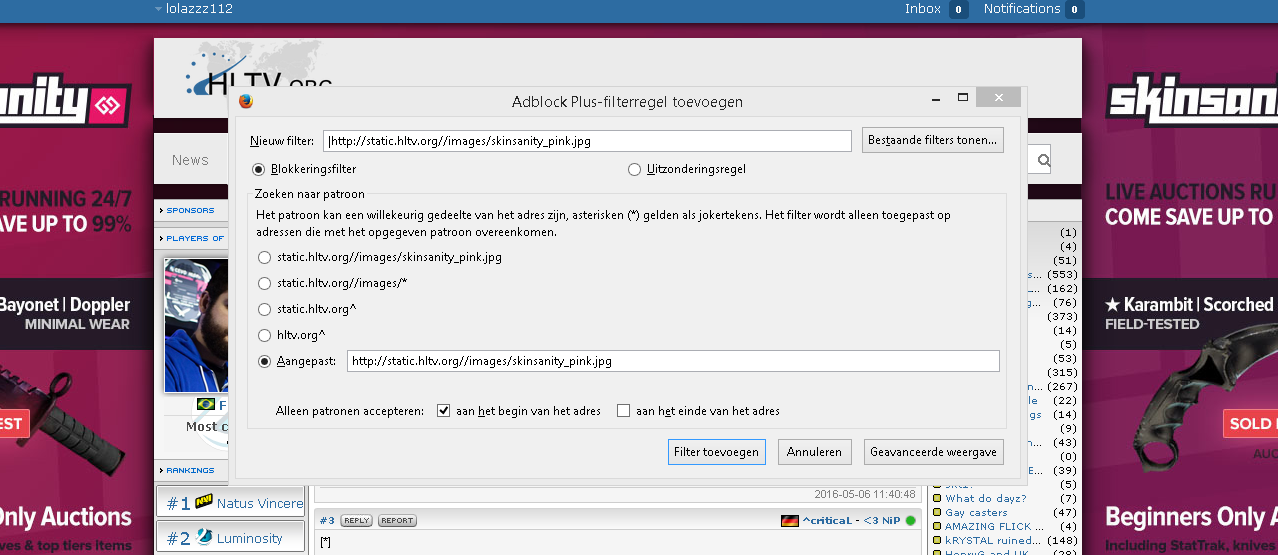Open ^criticaL user profile link
Image resolution: width=1278 pixels, height=555 pixels.
click(x=827, y=521)
